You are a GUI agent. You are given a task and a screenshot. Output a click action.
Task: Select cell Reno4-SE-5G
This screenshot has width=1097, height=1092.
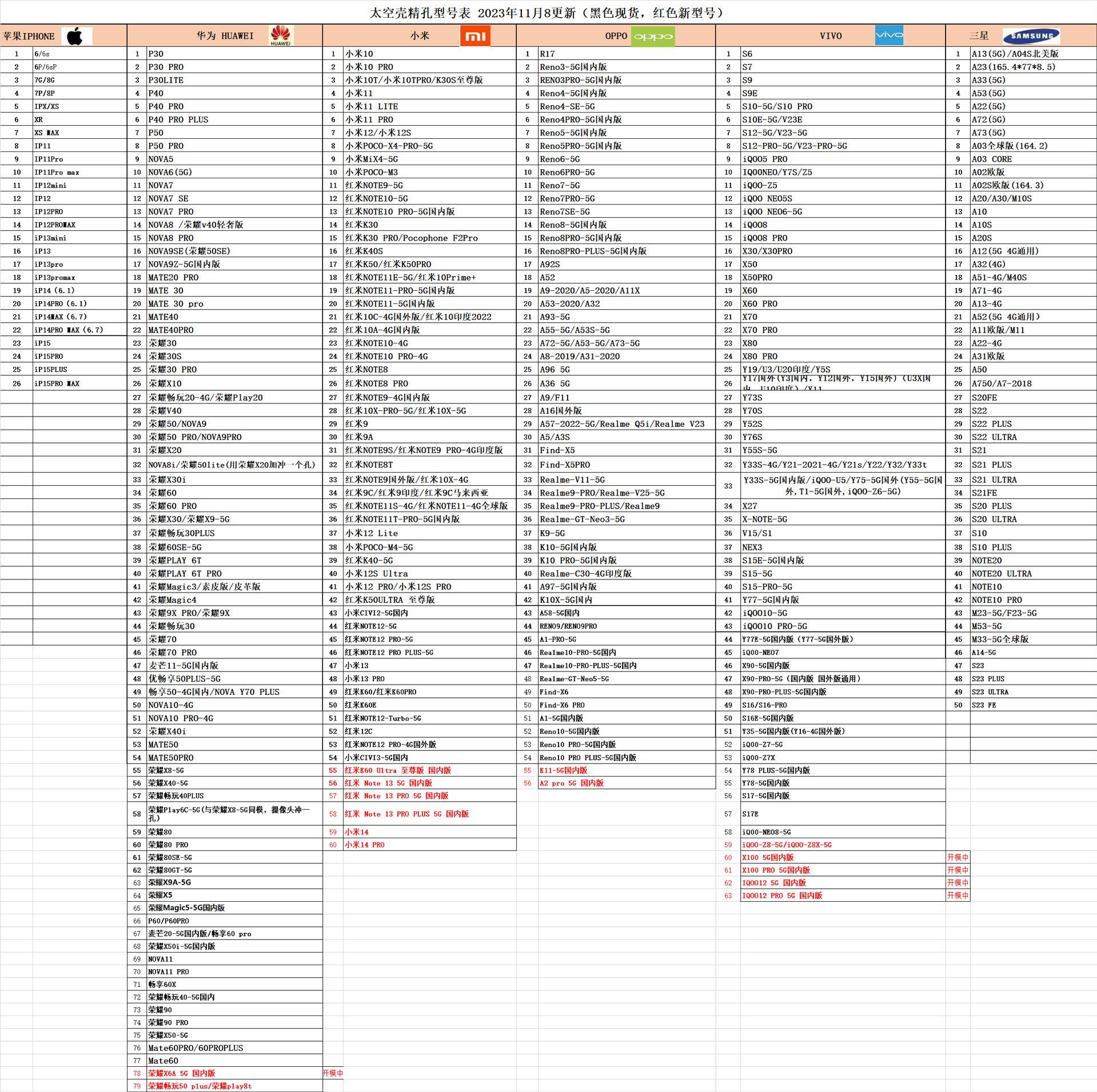click(627, 106)
